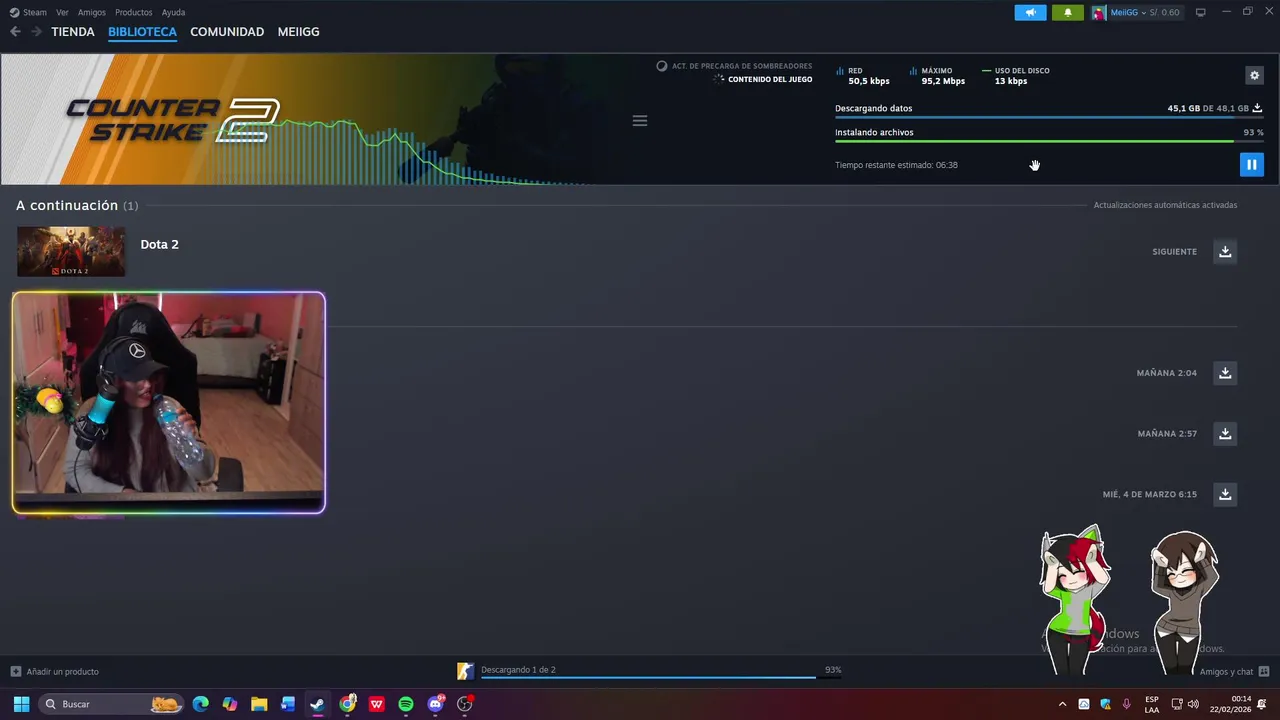
Task: Open the Amigos menu
Action: click(91, 12)
